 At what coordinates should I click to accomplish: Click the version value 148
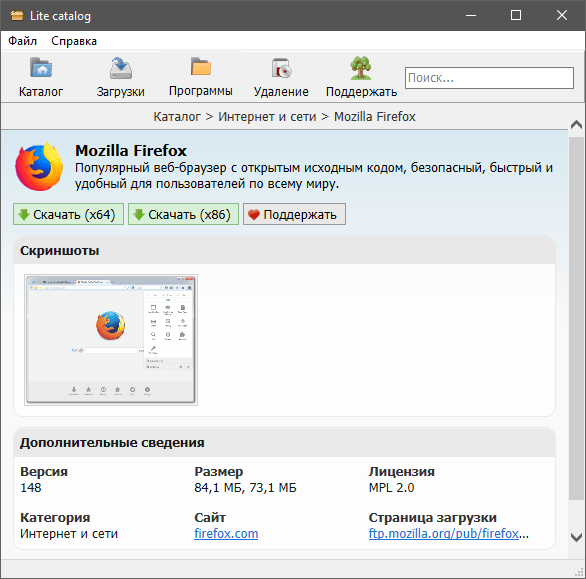pos(31,487)
